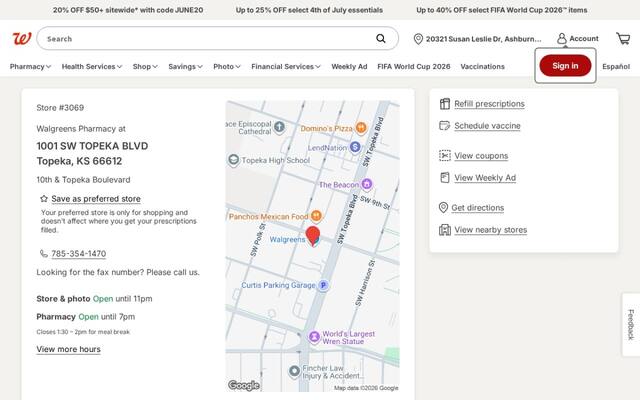The image size is (640, 400).
Task: Expand the Health Services menu
Action: coord(92,67)
